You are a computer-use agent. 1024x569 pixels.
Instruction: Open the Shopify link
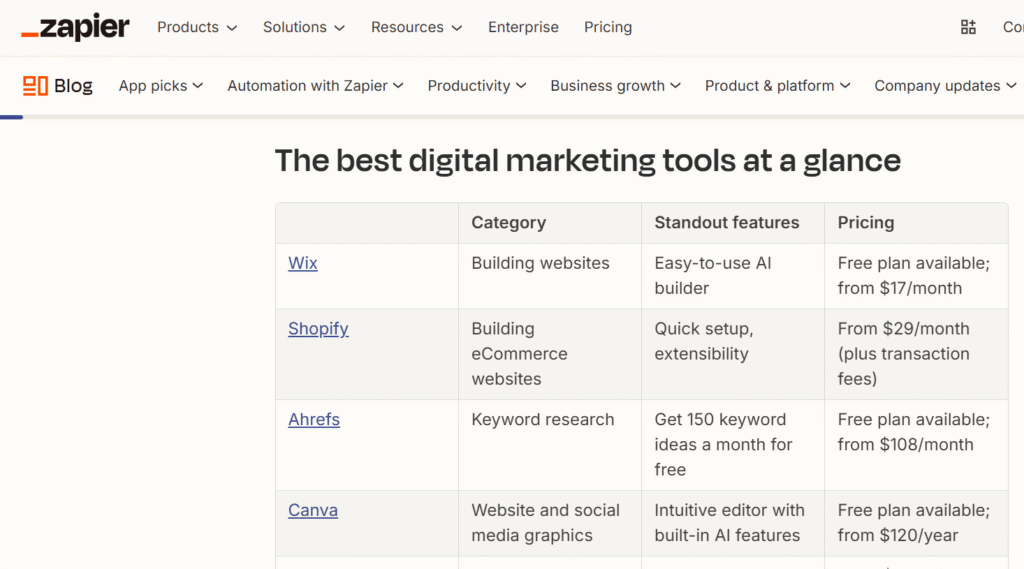click(318, 329)
